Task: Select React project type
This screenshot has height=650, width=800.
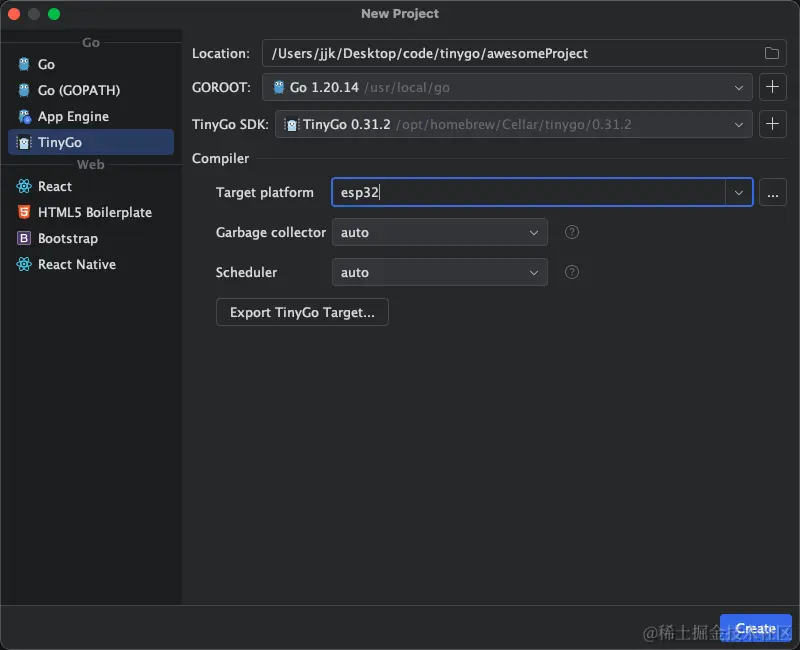Action: [x=91, y=186]
